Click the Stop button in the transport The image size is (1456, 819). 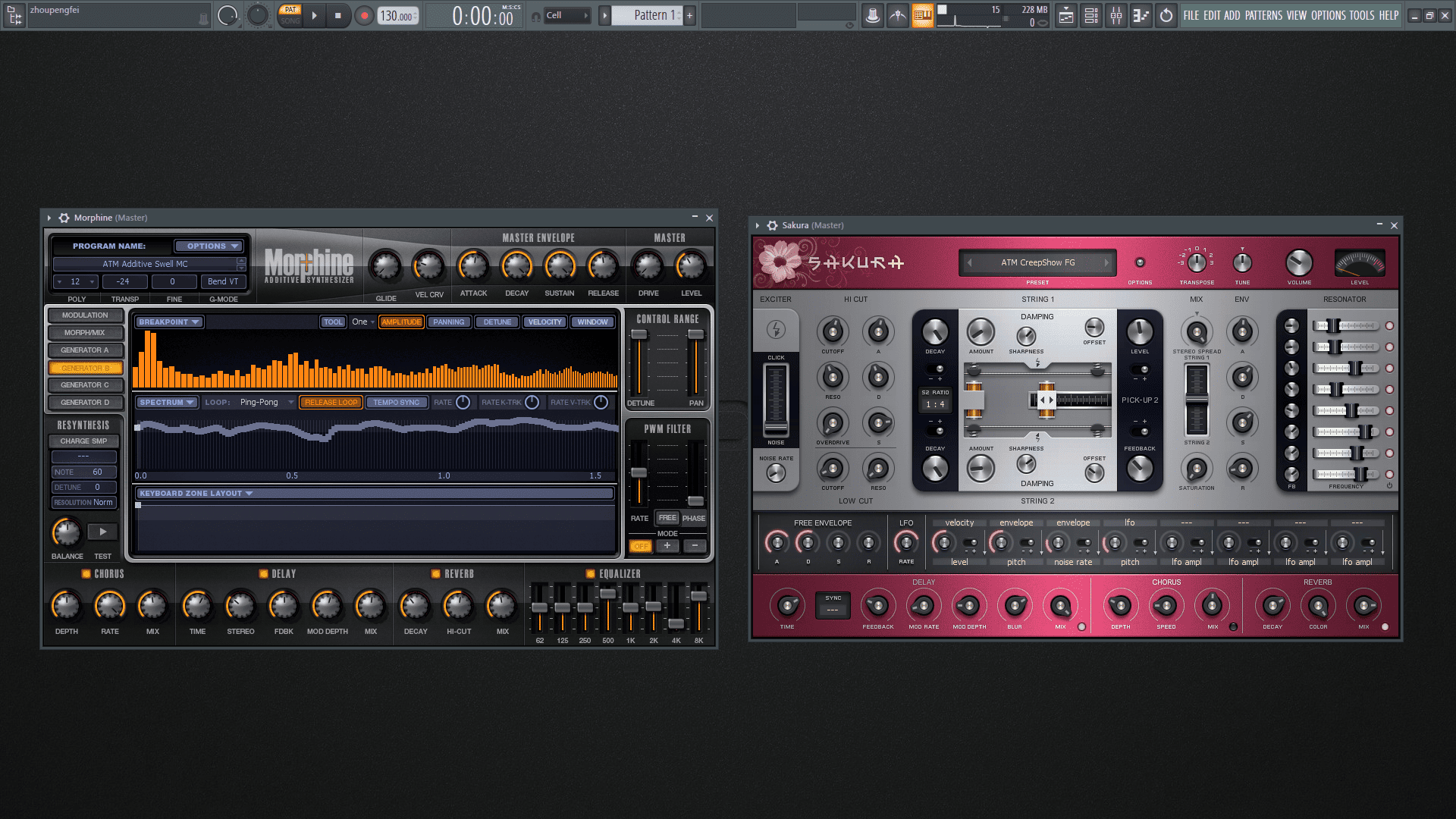click(338, 15)
